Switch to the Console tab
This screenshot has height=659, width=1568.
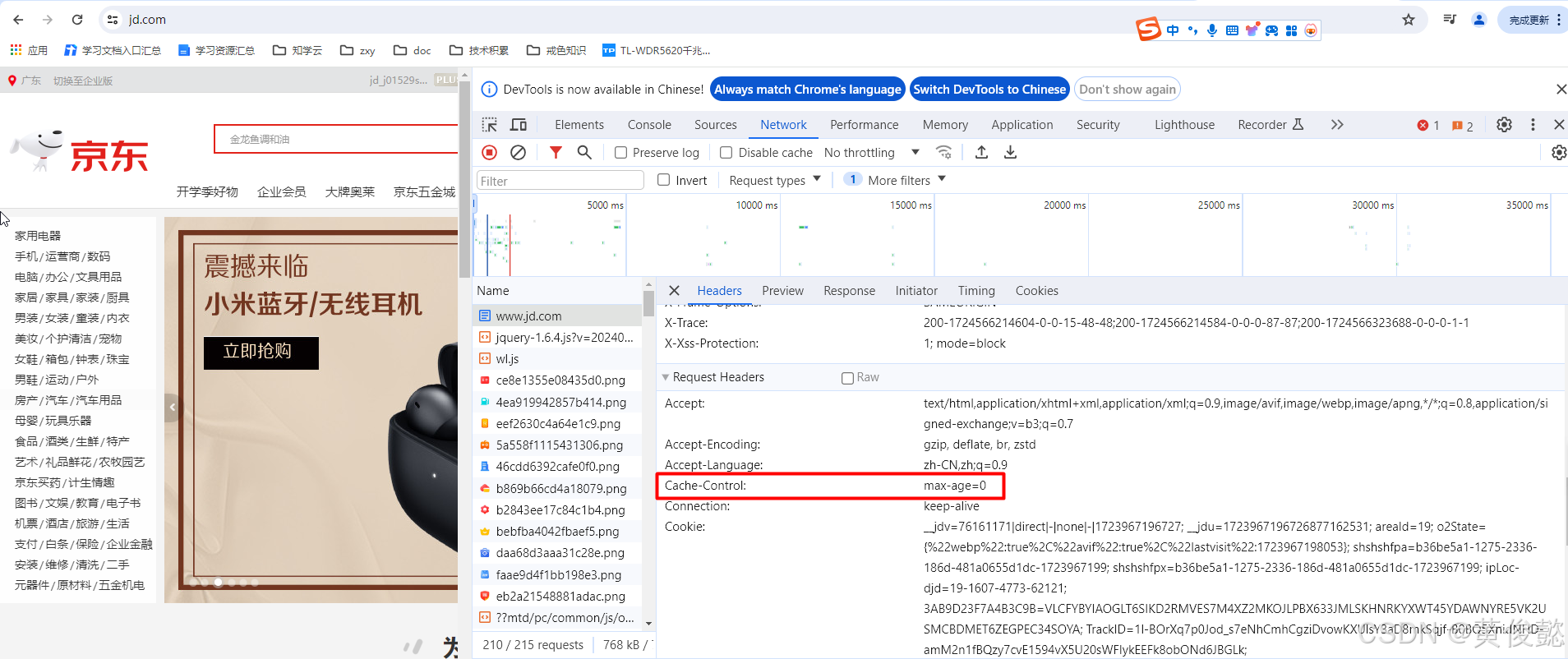pyautogui.click(x=649, y=125)
